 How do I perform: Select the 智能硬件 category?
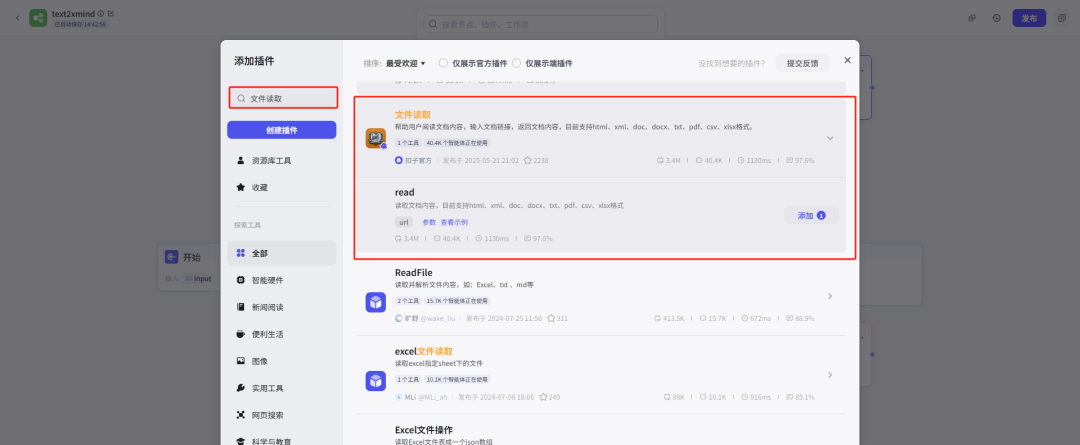click(282, 280)
